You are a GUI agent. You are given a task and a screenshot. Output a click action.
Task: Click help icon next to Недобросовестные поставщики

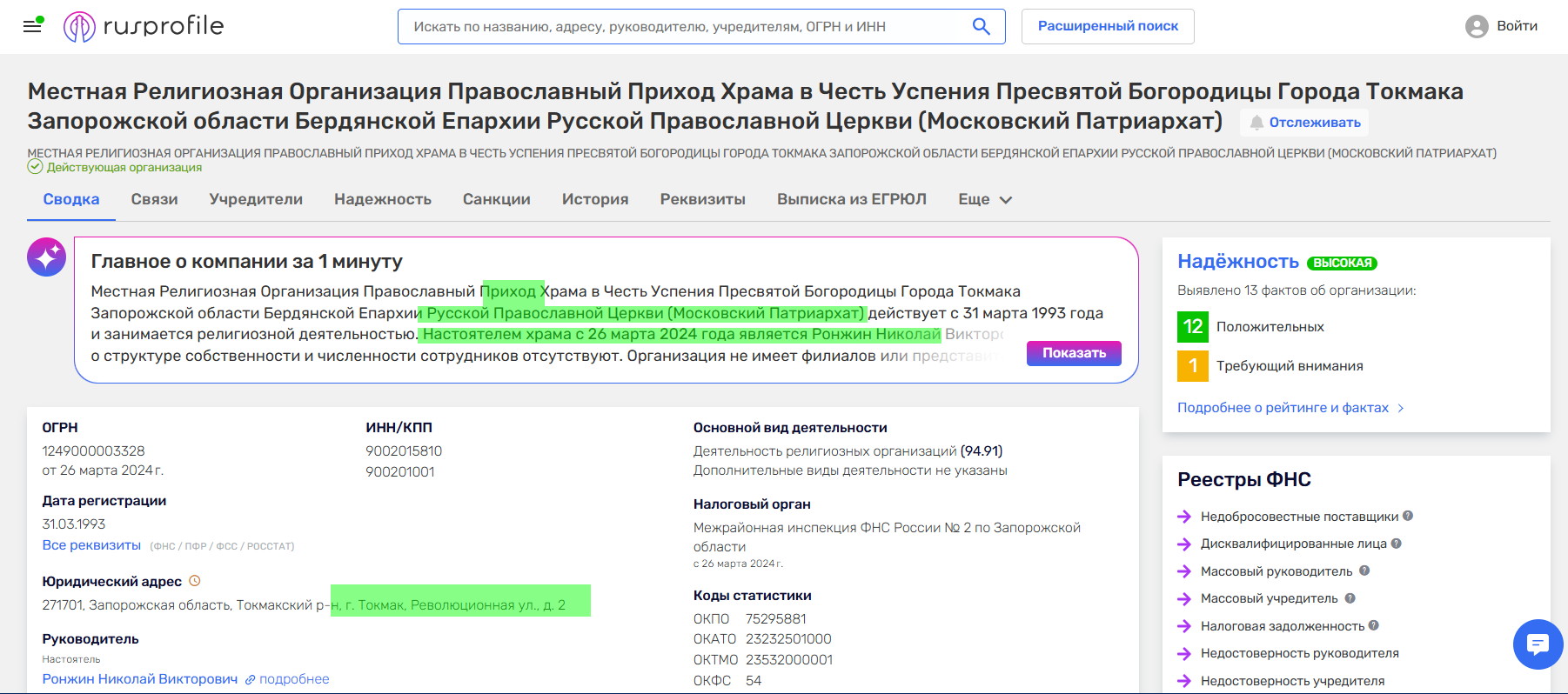coord(1408,516)
